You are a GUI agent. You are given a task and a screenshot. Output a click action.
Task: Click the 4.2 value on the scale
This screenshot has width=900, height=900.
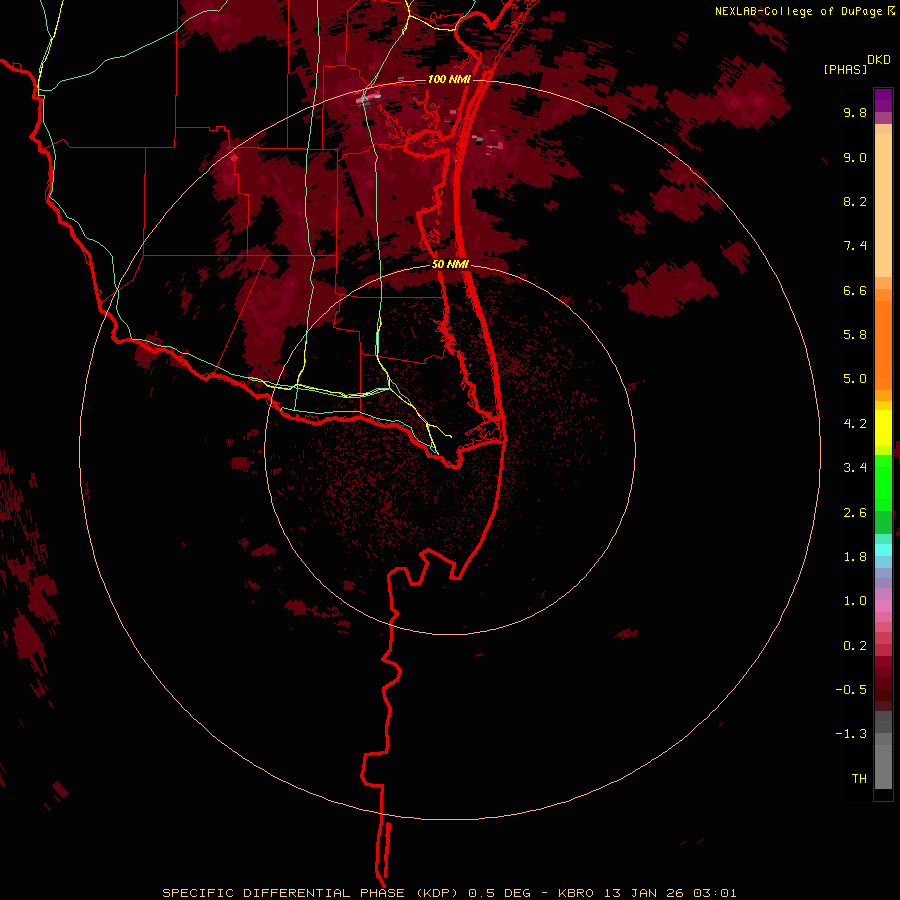pos(855,424)
